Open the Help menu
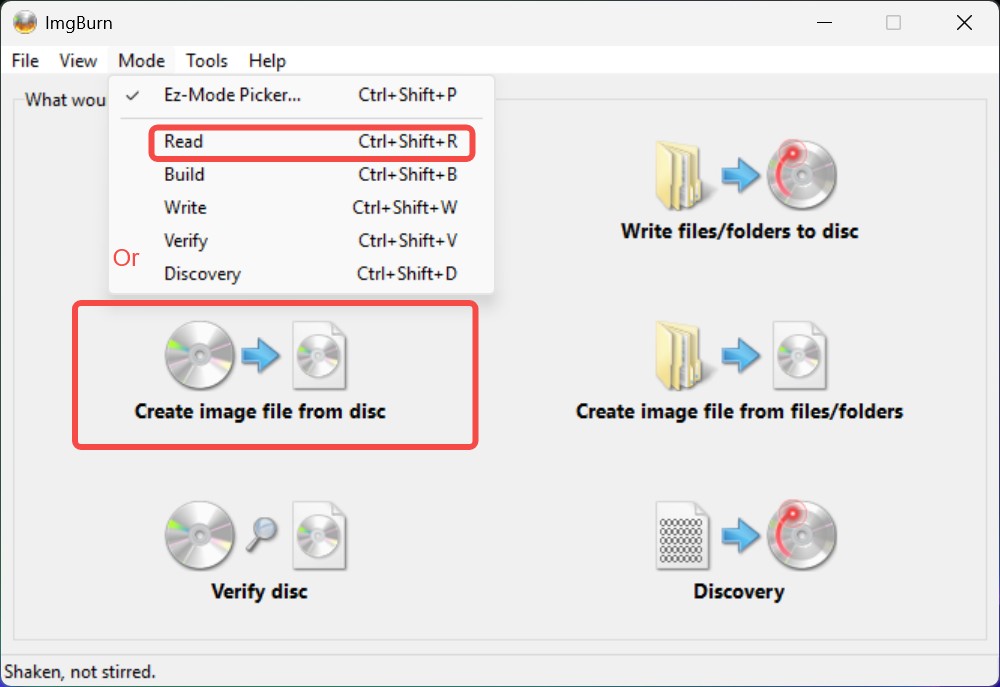Viewport: 1000px width, 687px height. coord(266,61)
